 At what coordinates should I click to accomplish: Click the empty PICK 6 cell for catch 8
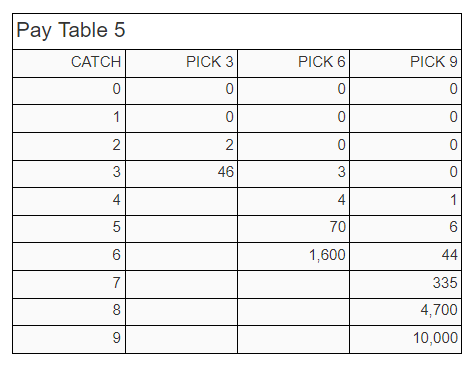pos(293,312)
